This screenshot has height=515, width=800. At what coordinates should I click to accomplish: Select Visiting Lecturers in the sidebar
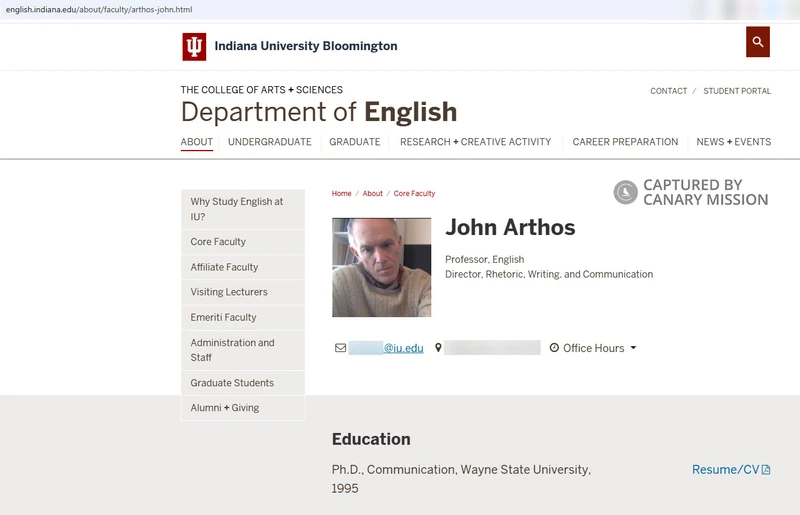[x=243, y=292]
